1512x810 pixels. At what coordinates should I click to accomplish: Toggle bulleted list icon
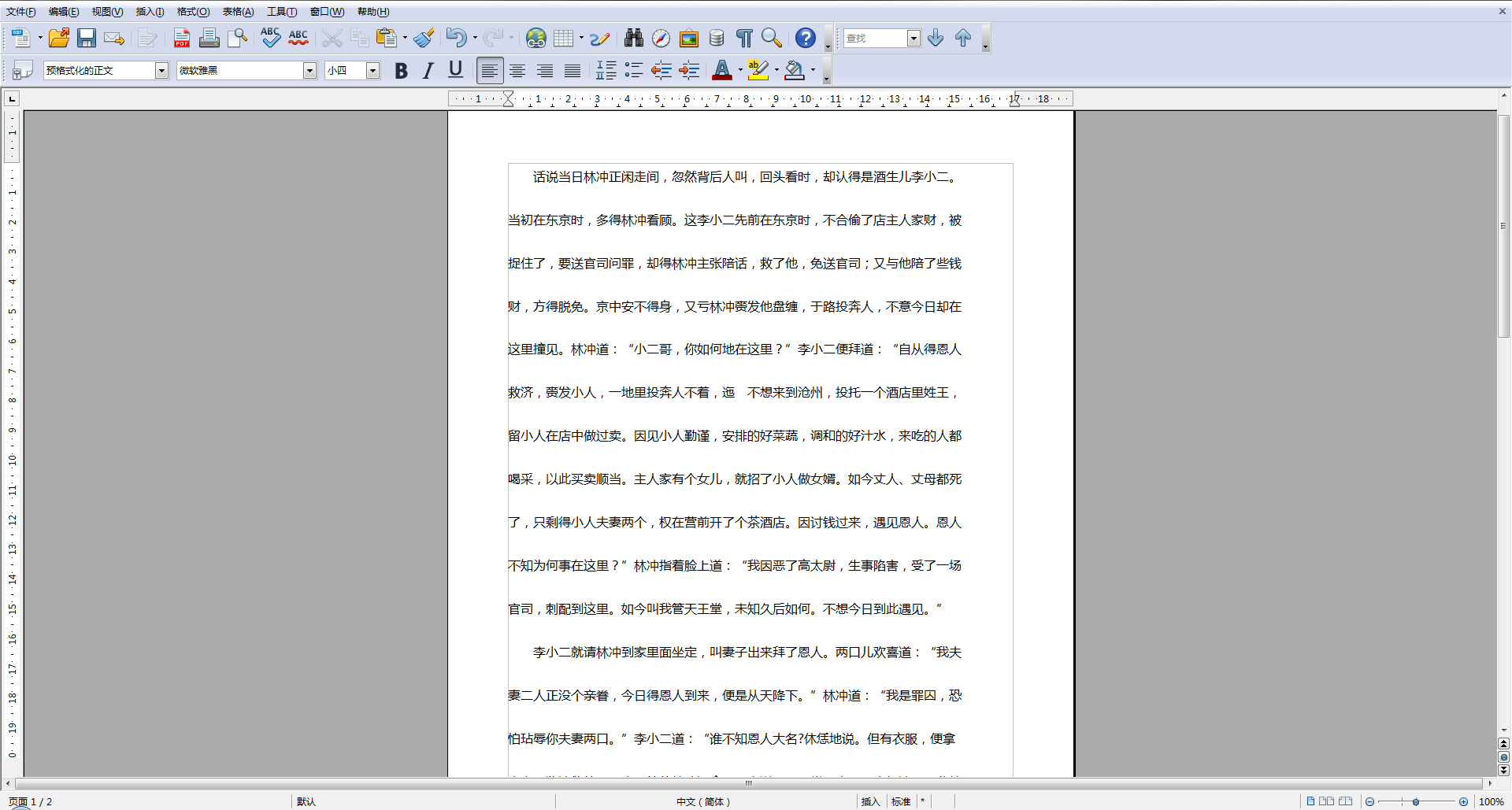coord(634,70)
